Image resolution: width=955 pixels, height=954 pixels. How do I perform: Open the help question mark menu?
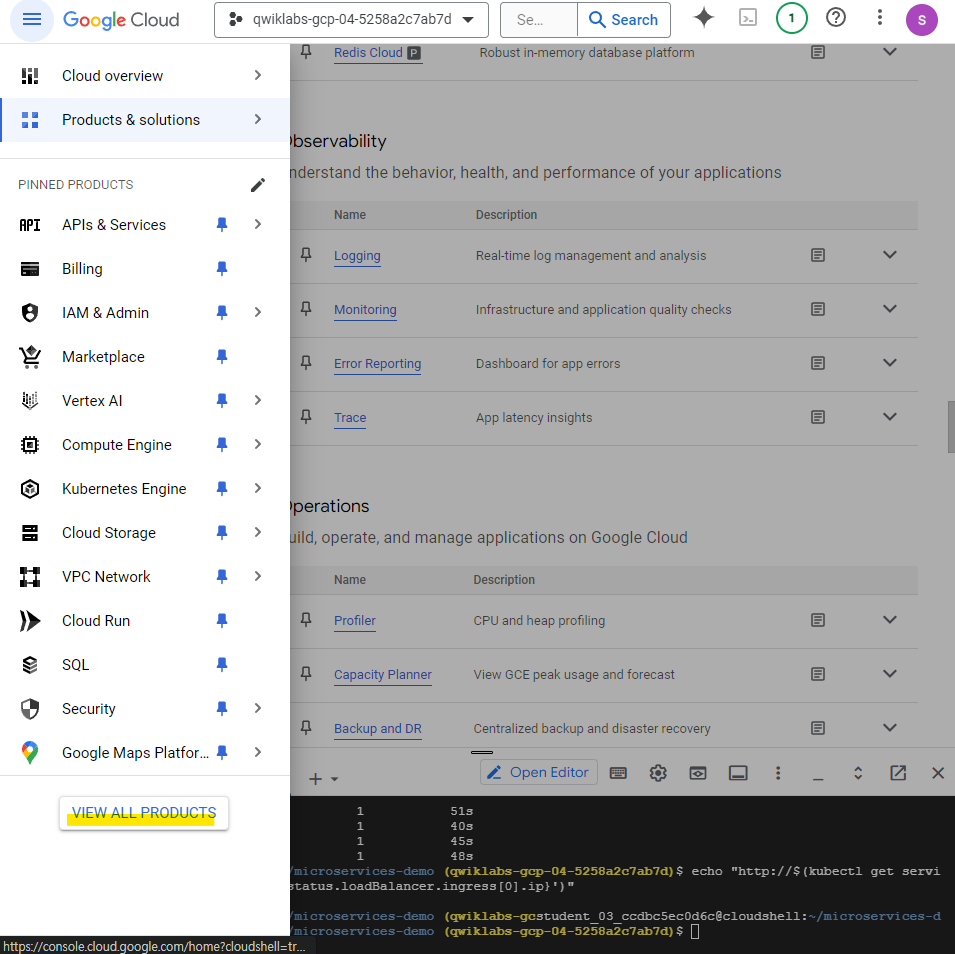coord(836,18)
